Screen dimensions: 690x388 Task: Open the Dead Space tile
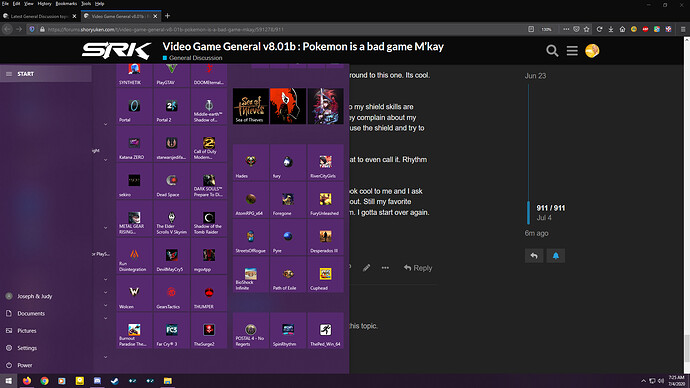[172, 181]
